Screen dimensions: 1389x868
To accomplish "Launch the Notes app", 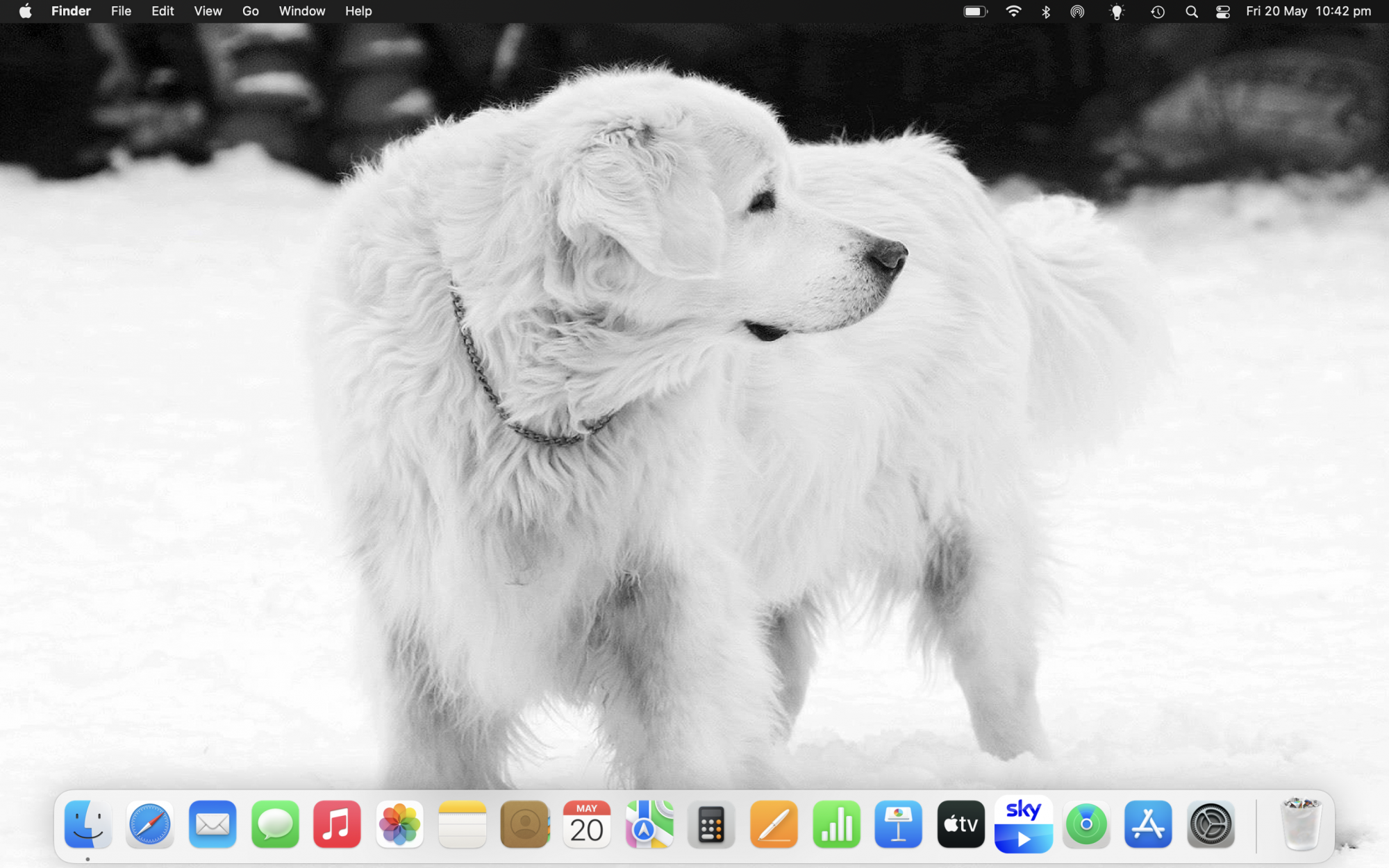I will pos(462,824).
